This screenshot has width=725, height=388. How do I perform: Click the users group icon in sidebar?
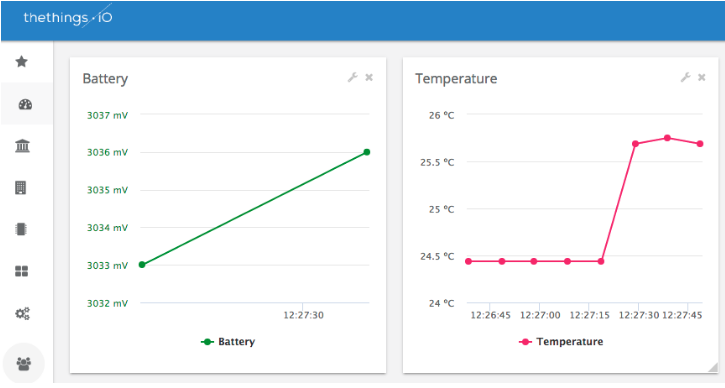point(24,363)
